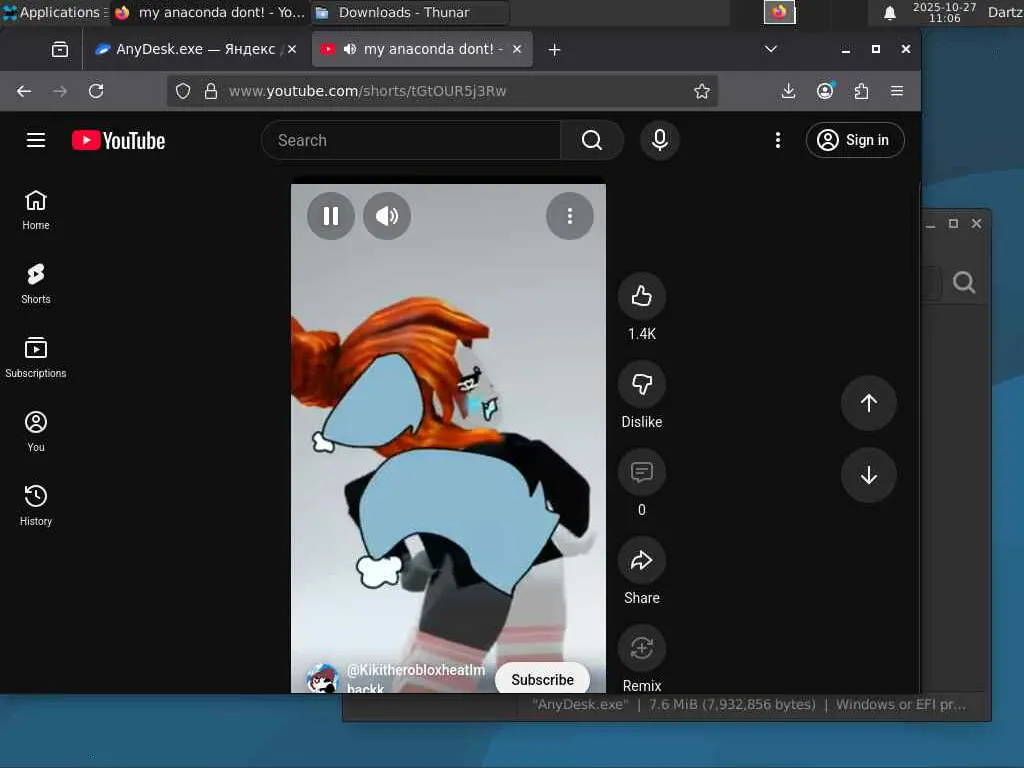Open You in the YouTube sidebar
This screenshot has width=1024, height=768.
click(x=36, y=431)
